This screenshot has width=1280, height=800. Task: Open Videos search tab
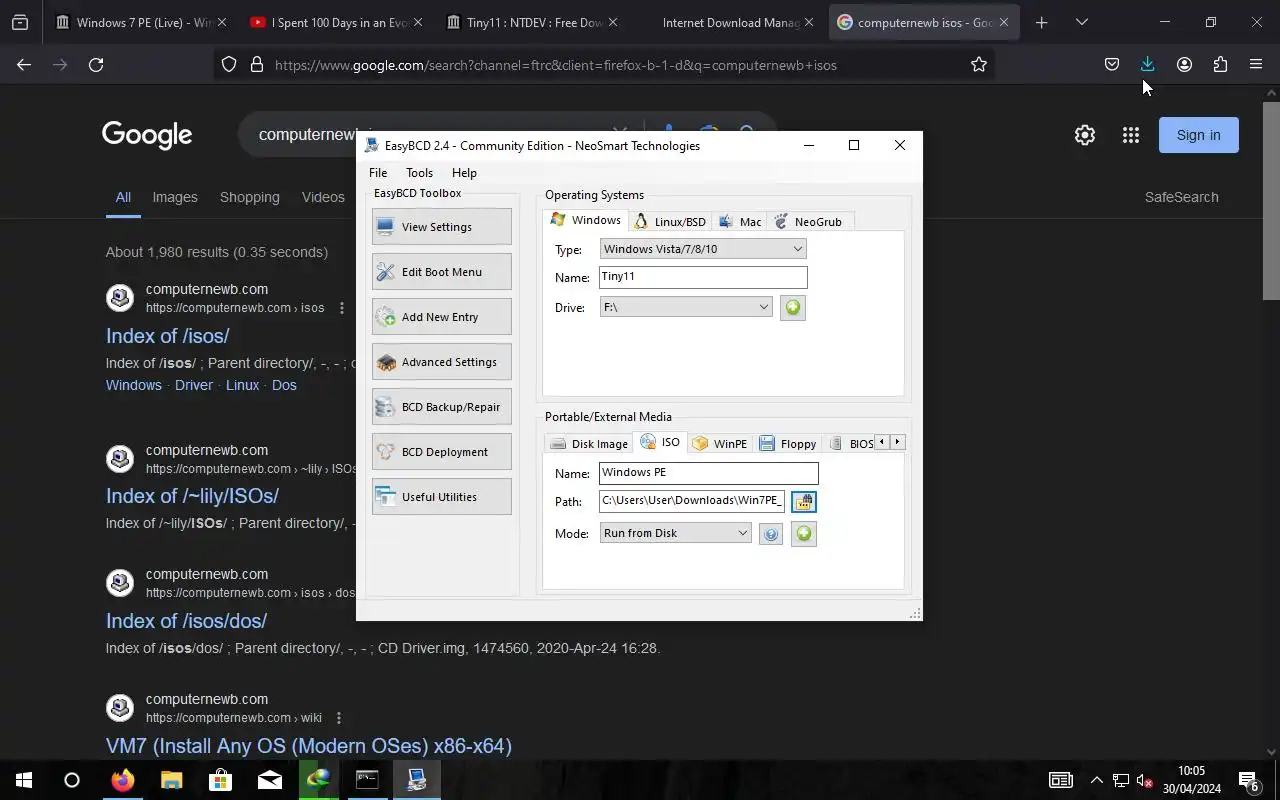[323, 197]
